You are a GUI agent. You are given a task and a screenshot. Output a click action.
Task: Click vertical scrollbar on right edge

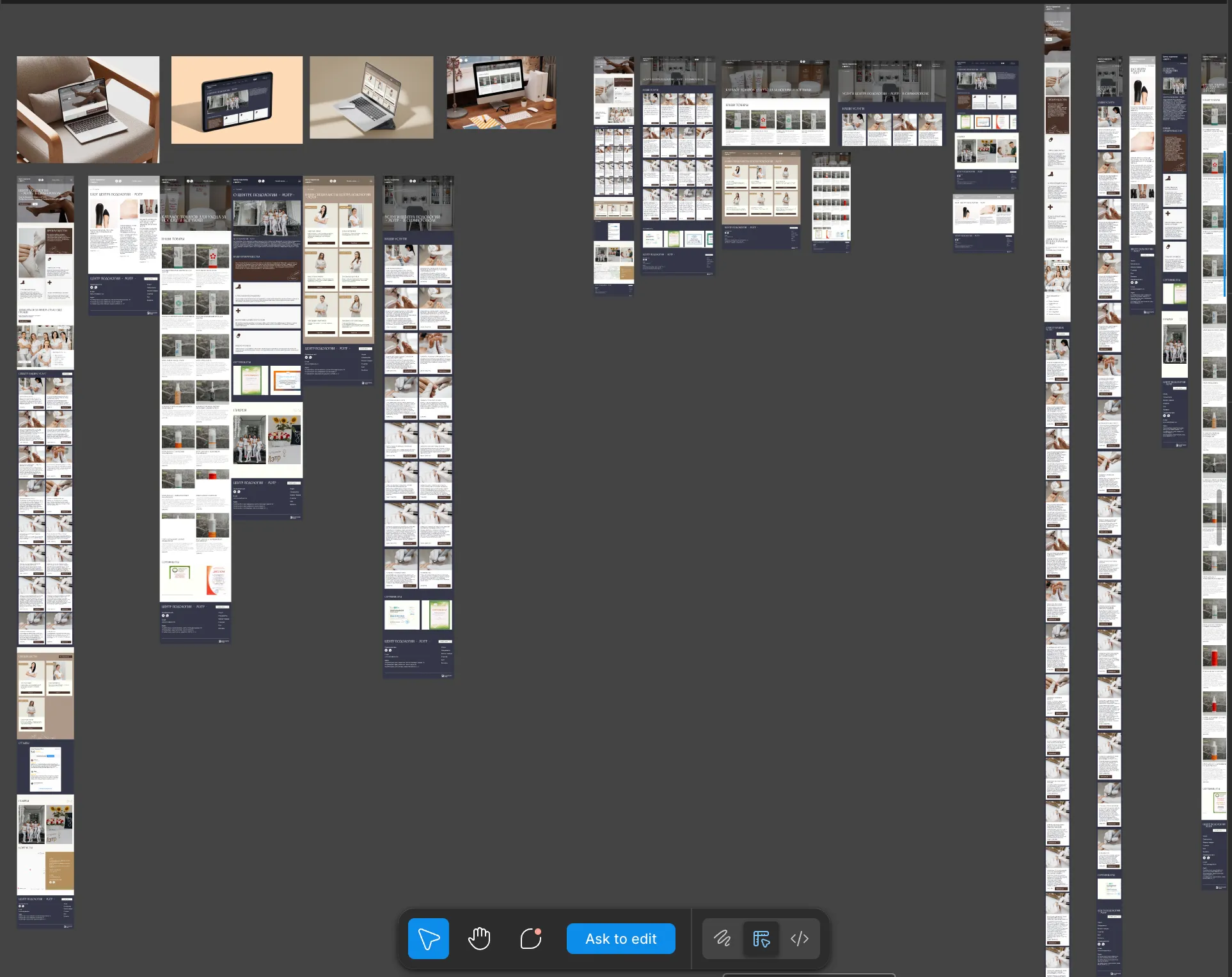click(1219, 518)
